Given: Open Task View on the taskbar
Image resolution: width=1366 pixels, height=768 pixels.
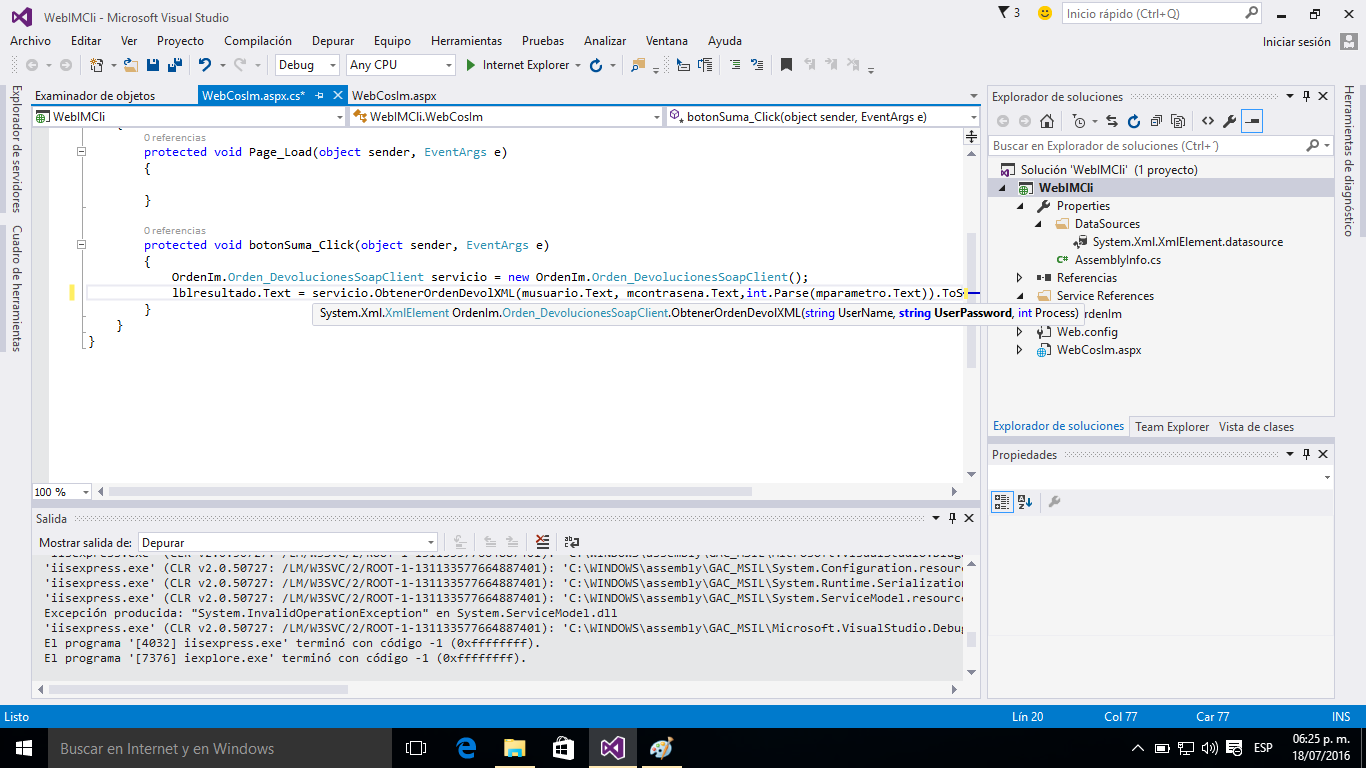Looking at the screenshot, I should (417, 748).
